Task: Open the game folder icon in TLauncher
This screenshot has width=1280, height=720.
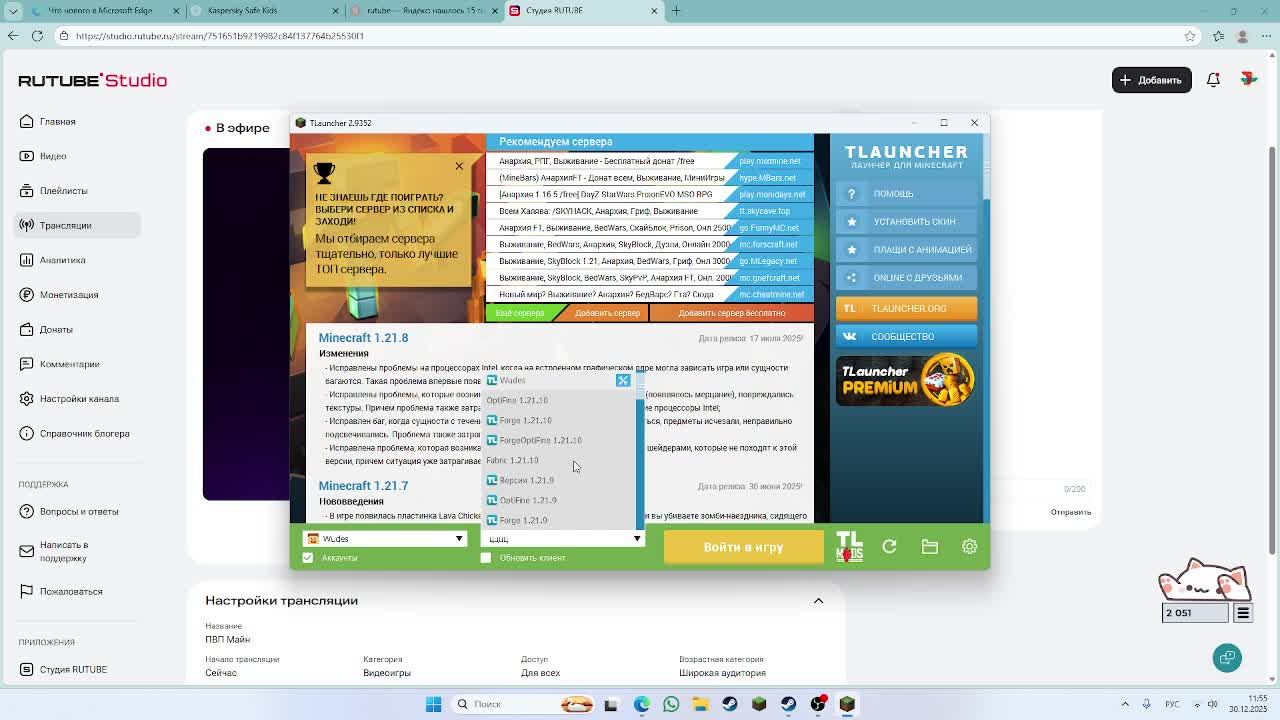Action: click(930, 546)
